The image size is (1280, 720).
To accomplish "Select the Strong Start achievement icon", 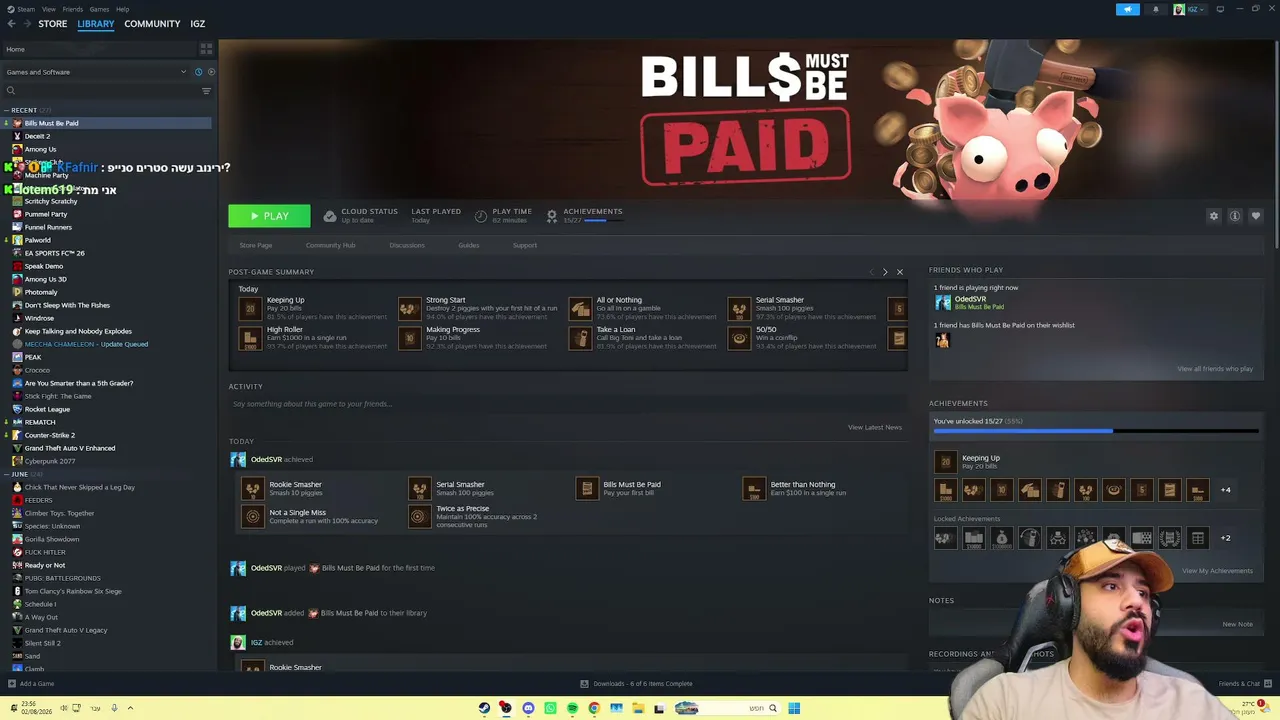I will point(409,309).
